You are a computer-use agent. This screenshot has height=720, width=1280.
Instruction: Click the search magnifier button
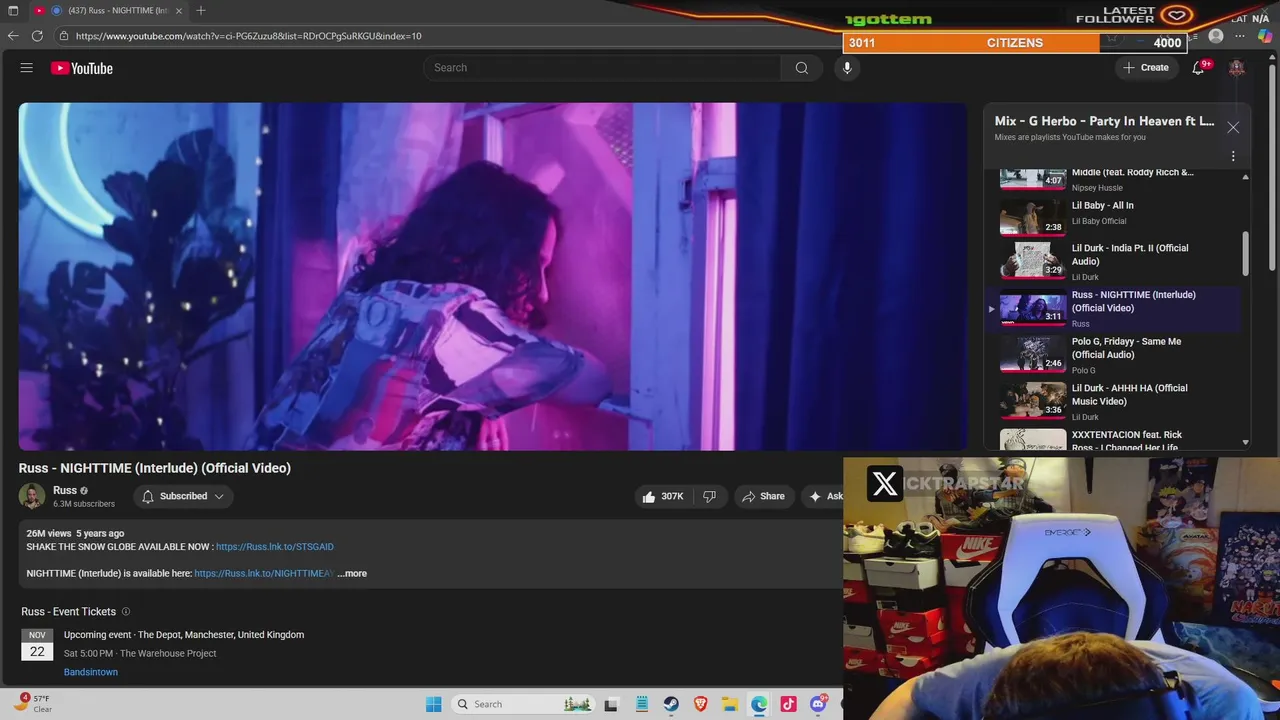coord(802,68)
